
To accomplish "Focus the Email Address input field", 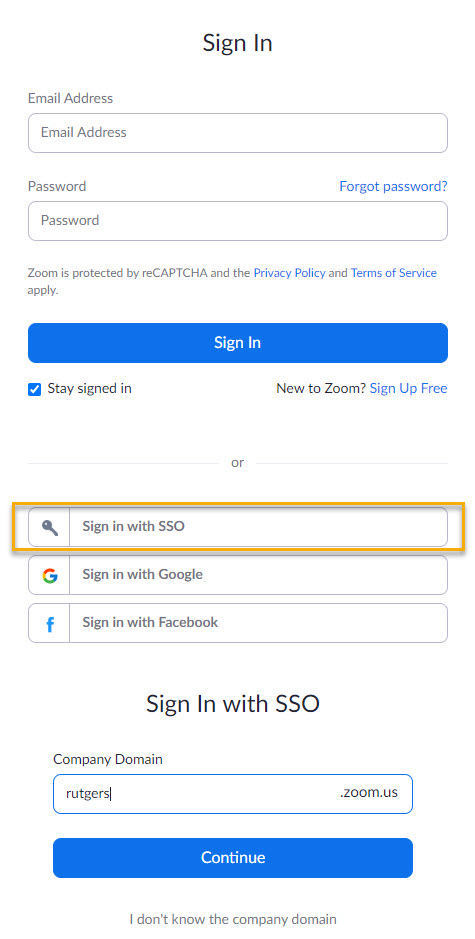I will coord(238,133).
